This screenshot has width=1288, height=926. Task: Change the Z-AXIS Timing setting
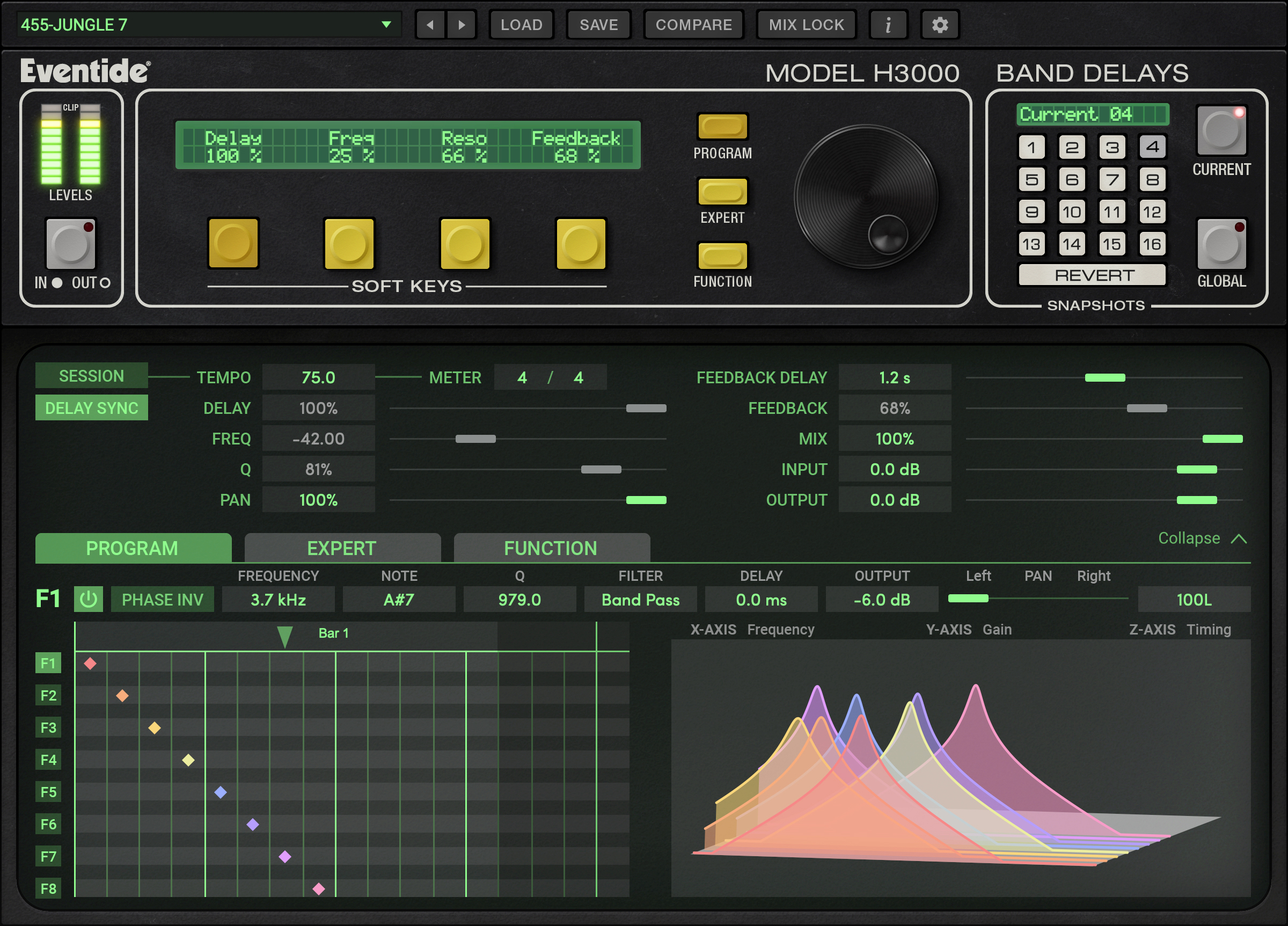point(1209,630)
